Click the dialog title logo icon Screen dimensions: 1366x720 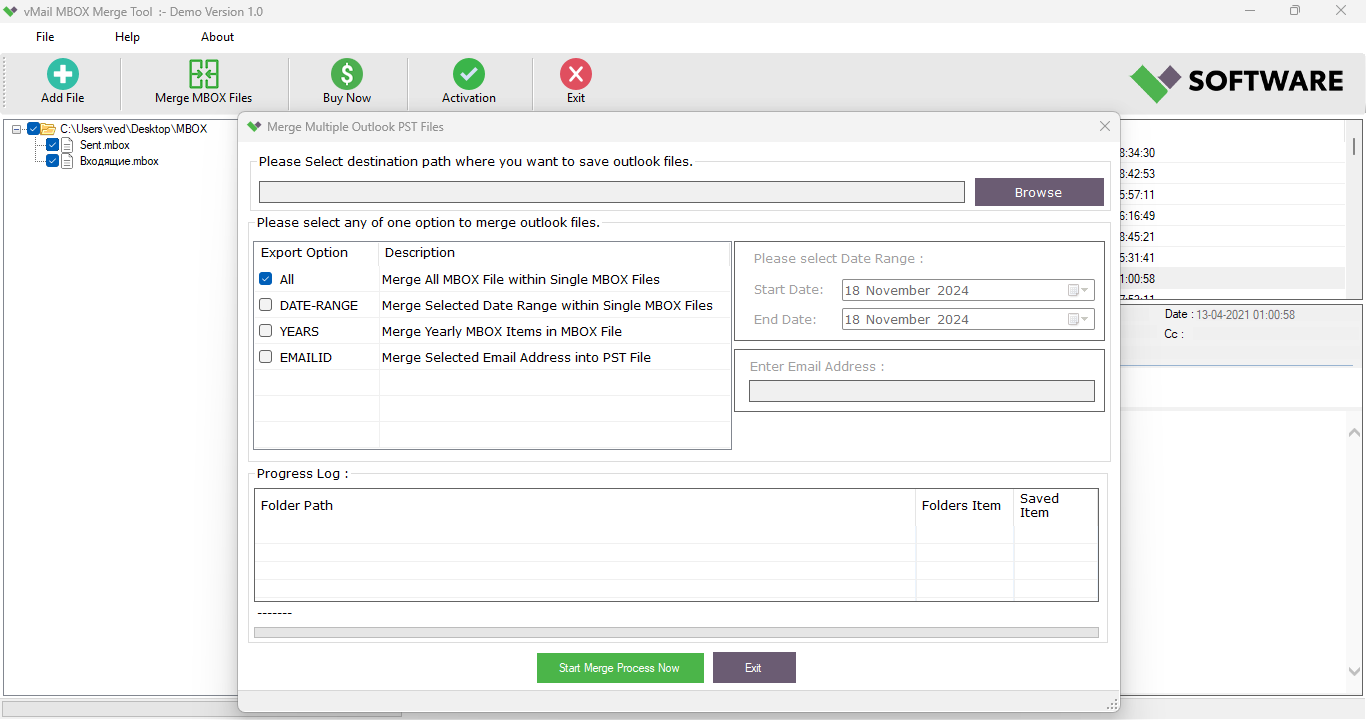pyautogui.click(x=254, y=127)
